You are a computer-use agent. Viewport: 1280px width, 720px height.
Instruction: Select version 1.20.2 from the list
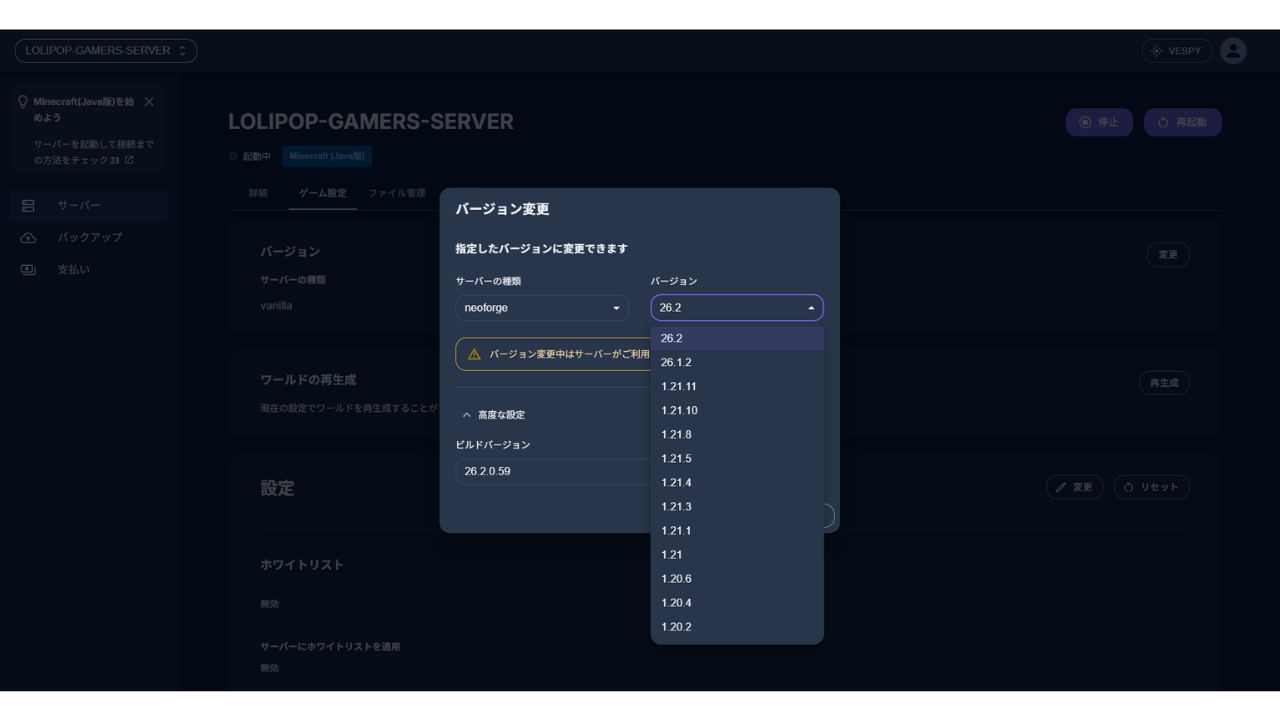click(737, 626)
